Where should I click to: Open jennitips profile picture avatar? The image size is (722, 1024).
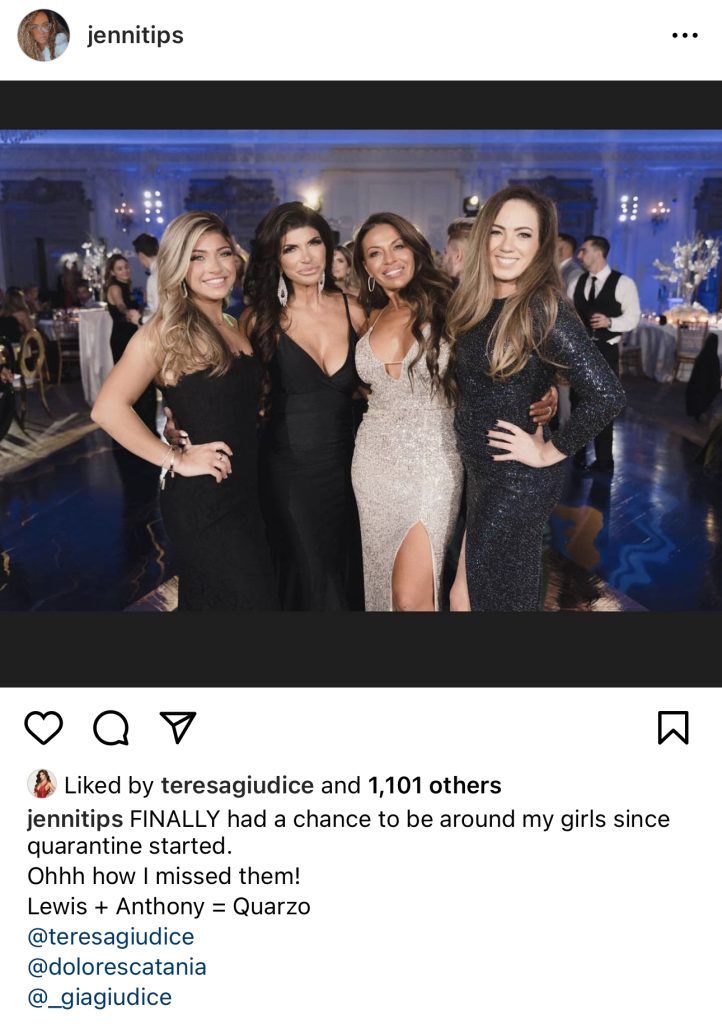point(43,35)
